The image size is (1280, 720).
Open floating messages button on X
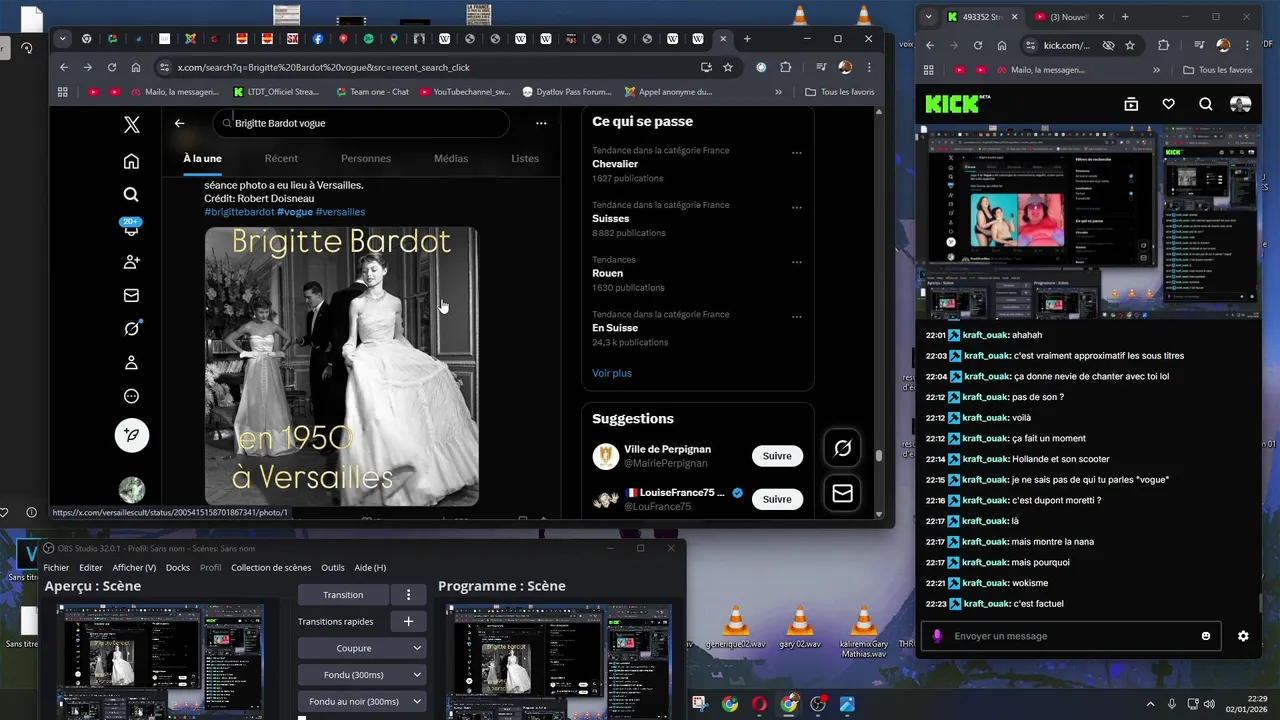tap(842, 494)
